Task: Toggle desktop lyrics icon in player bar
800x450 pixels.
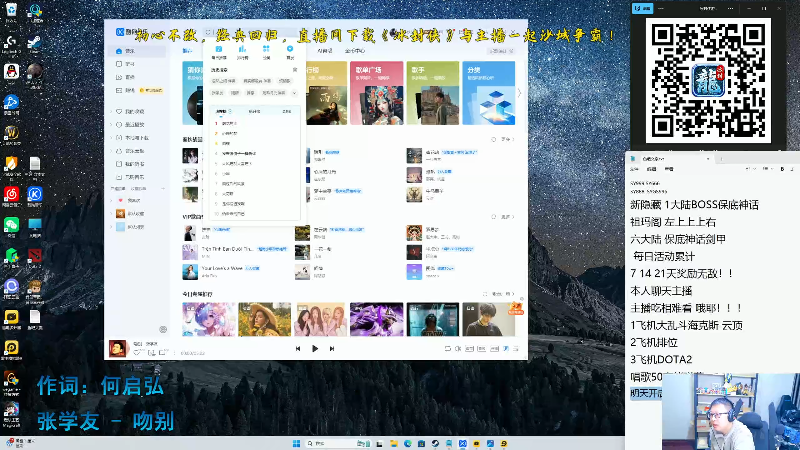Action: [506, 348]
